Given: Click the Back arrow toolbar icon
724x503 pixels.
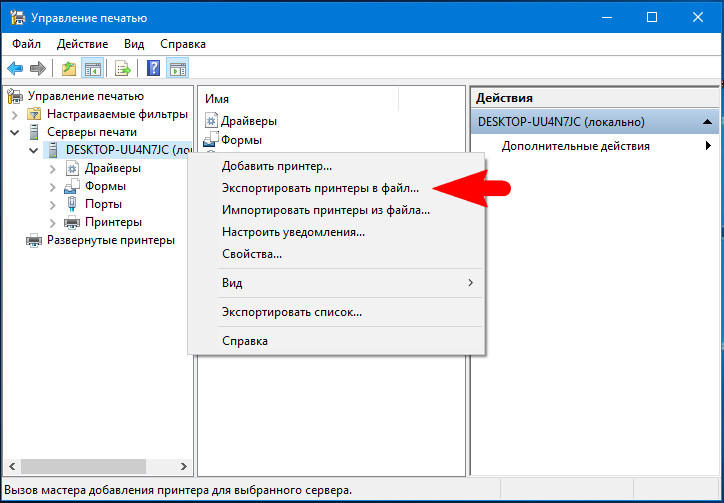Looking at the screenshot, I should [15, 69].
